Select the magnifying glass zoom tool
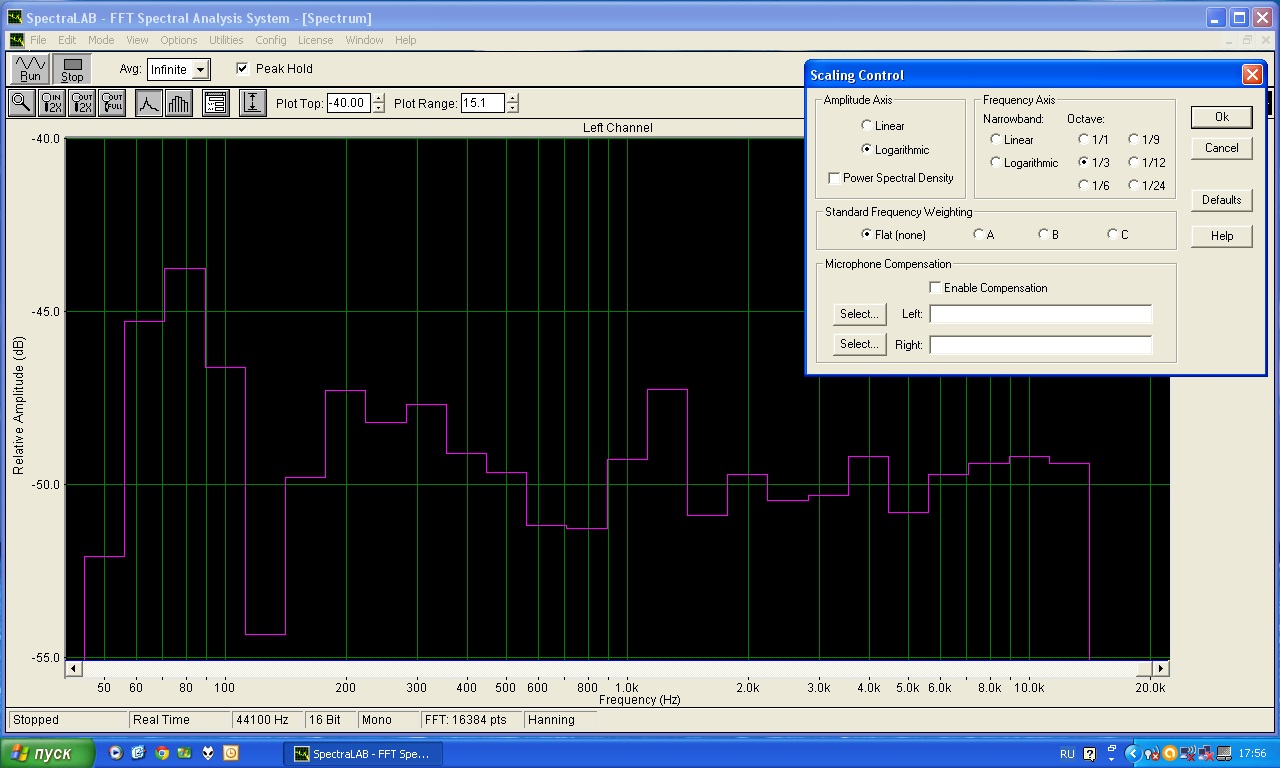 coord(21,103)
